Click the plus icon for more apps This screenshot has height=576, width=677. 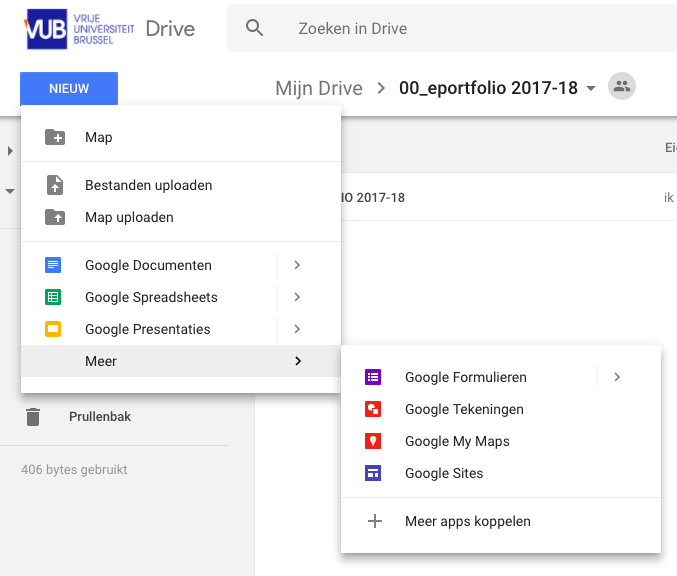375,521
